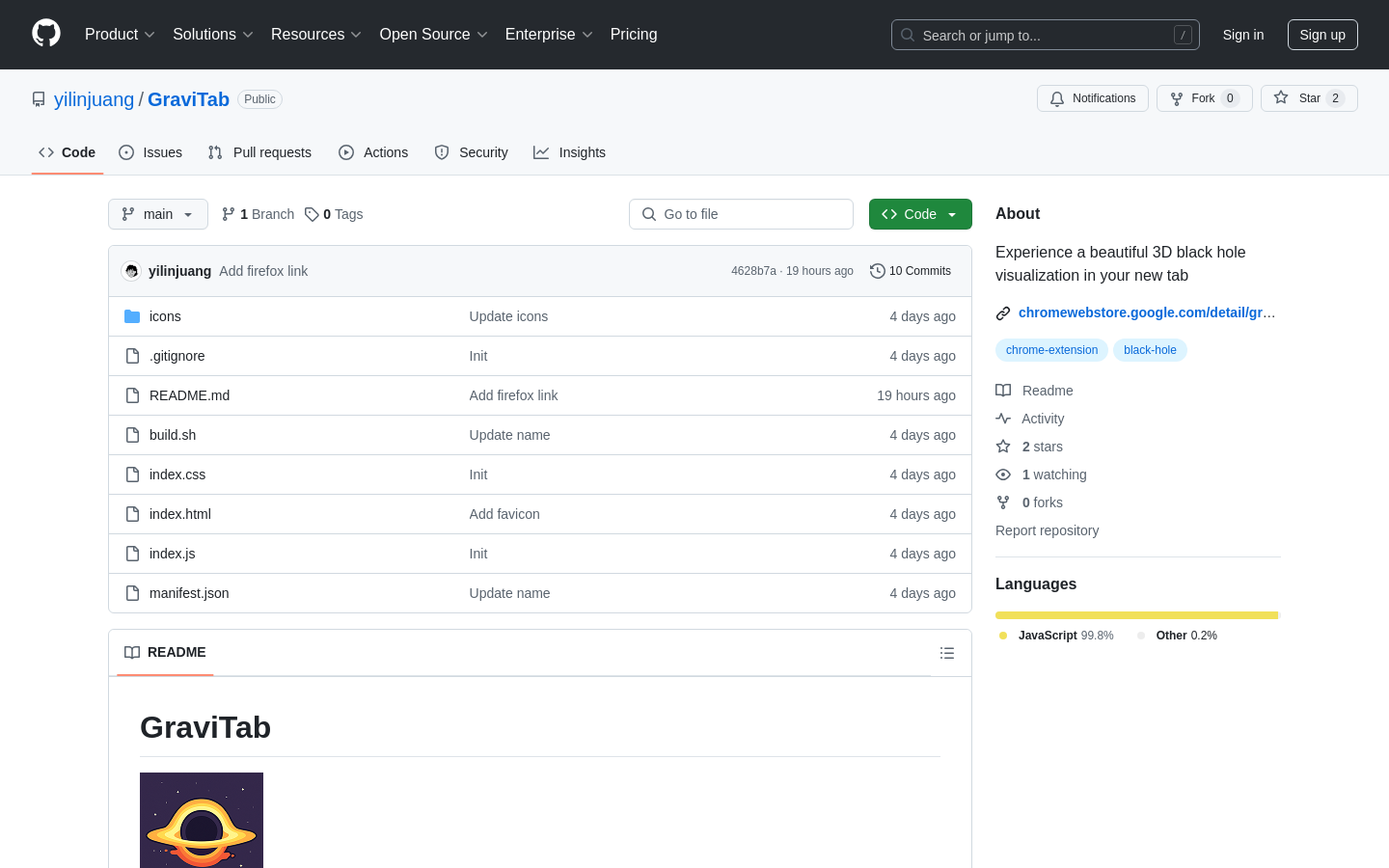This screenshot has width=1389, height=868.
Task: Focus the Search or jump to field
Action: click(x=1046, y=35)
